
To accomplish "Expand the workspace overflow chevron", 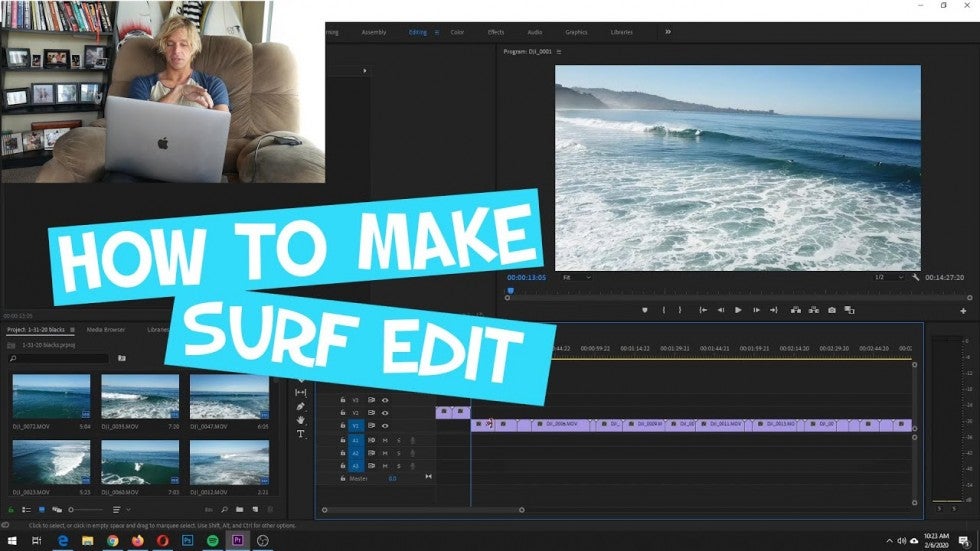I will point(668,32).
